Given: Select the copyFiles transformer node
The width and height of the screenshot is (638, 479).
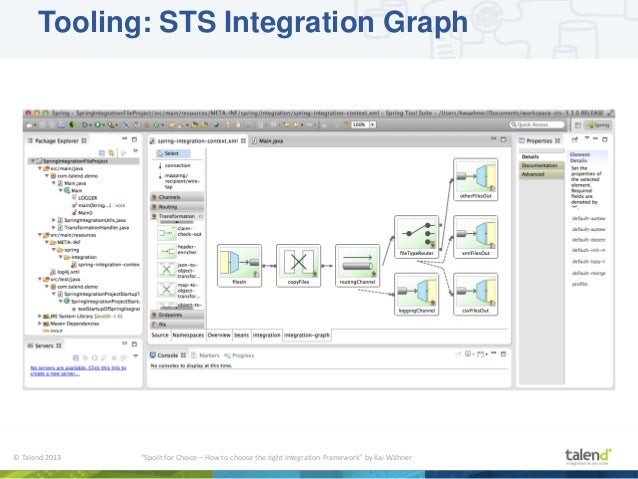Looking at the screenshot, I should [298, 266].
